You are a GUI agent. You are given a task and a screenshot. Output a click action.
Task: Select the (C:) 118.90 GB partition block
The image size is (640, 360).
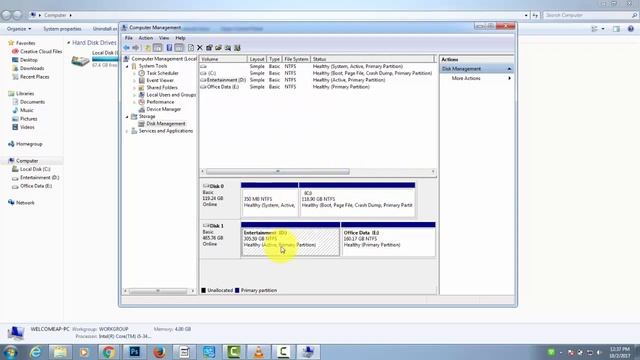click(357, 200)
